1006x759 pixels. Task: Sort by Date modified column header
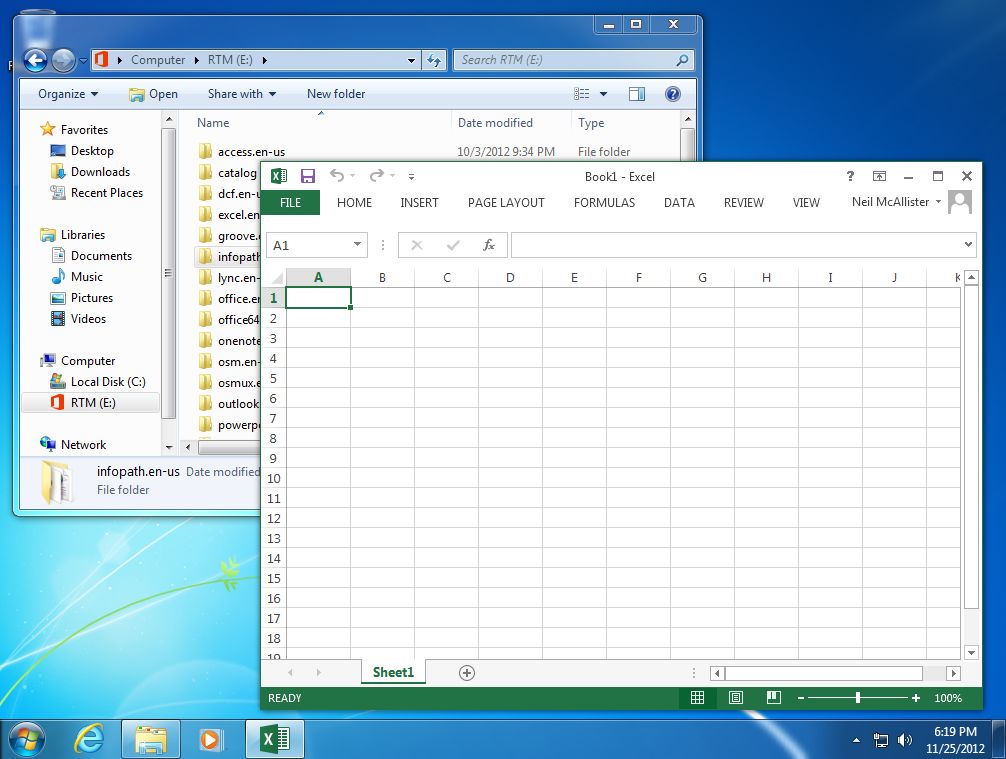(495, 123)
